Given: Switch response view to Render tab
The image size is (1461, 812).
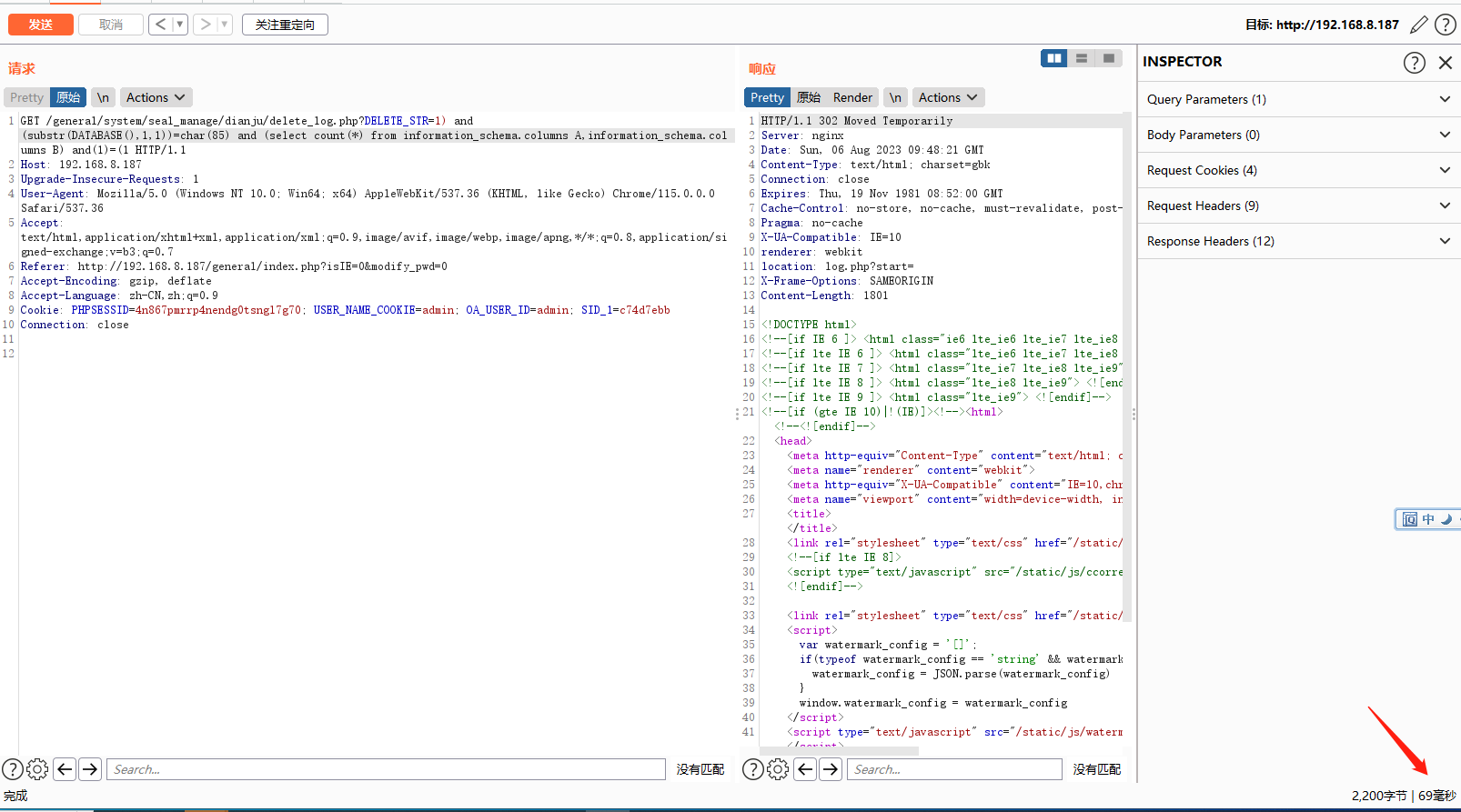Looking at the screenshot, I should (x=852, y=97).
